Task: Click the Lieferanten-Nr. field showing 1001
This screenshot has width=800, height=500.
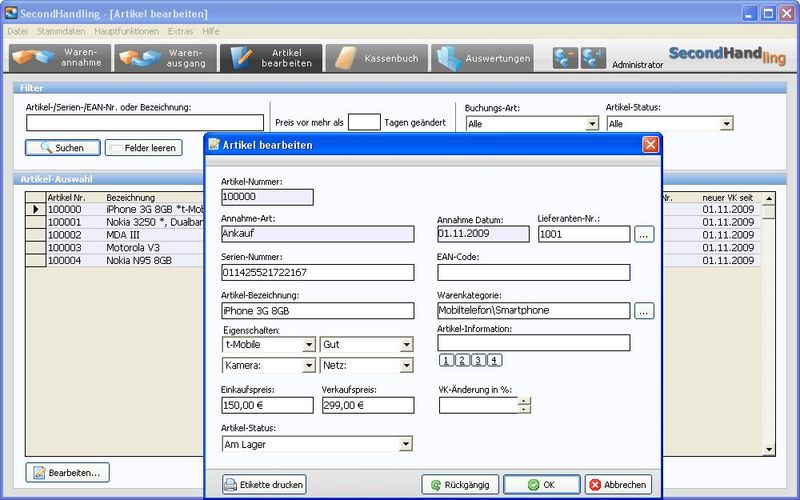Action: pos(584,234)
